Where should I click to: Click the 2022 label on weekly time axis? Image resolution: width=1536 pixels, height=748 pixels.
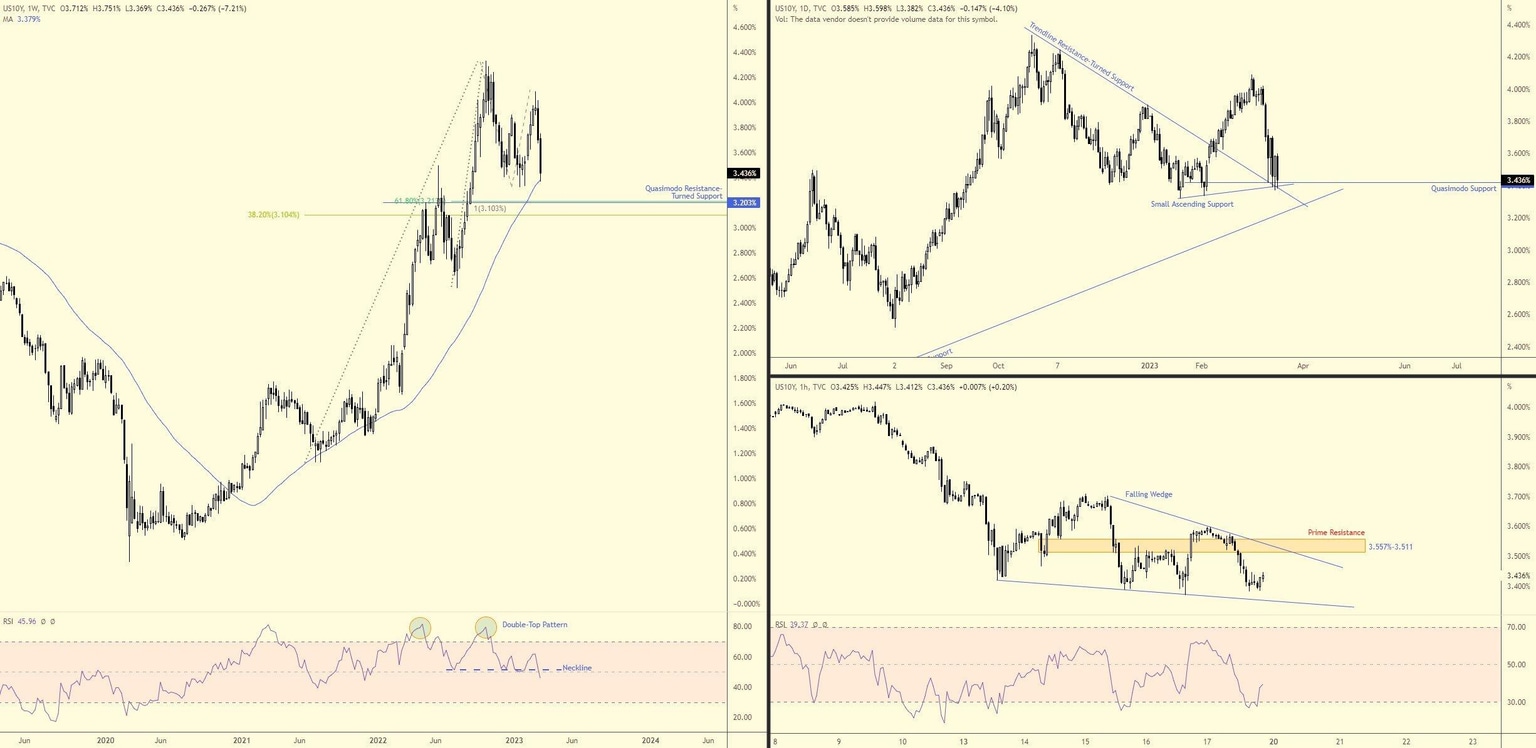point(378,741)
